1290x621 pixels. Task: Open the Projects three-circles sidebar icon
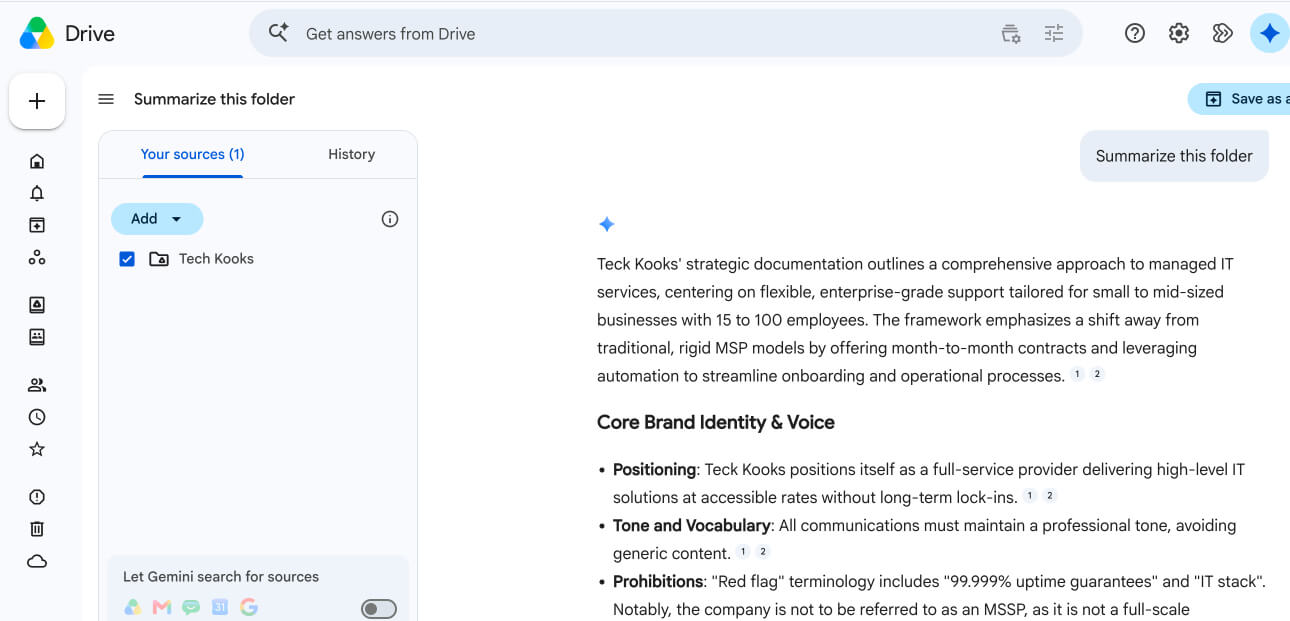[37, 257]
